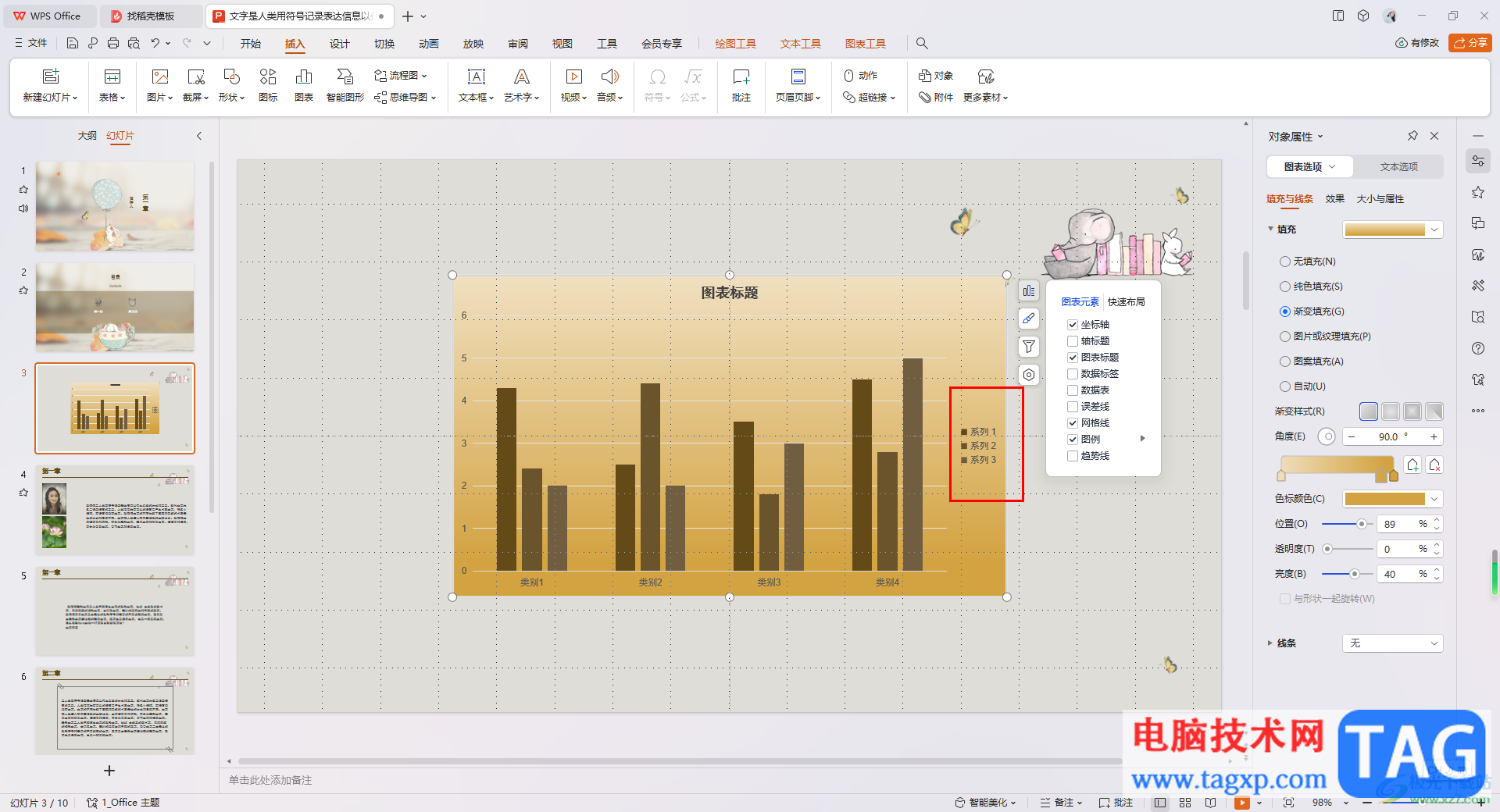
Task: Switch to the 设计 ribbon tab
Action: pyautogui.click(x=340, y=44)
